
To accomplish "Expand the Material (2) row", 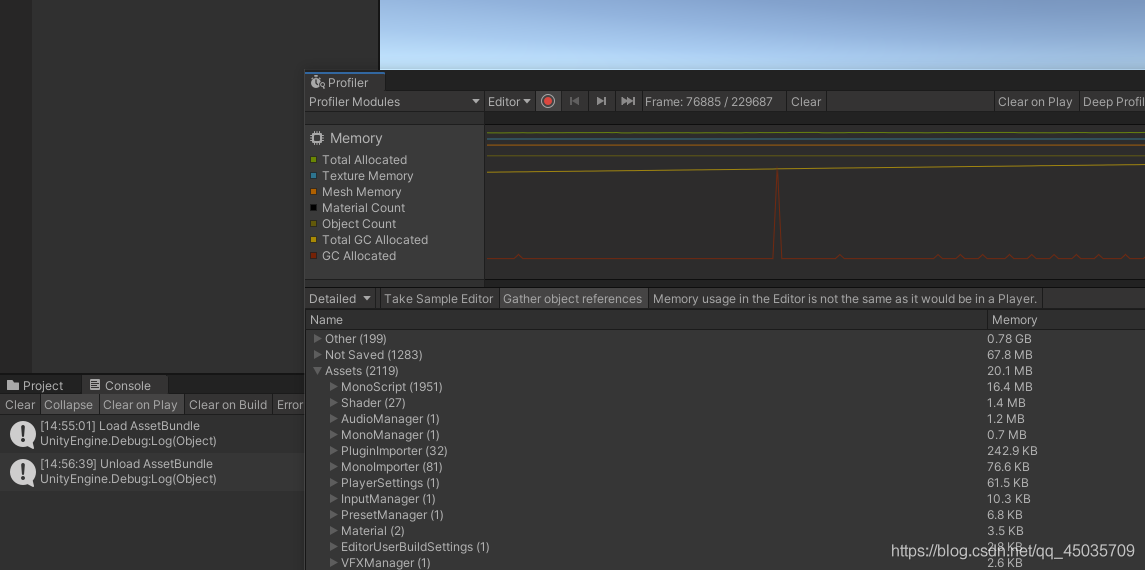I will (334, 531).
